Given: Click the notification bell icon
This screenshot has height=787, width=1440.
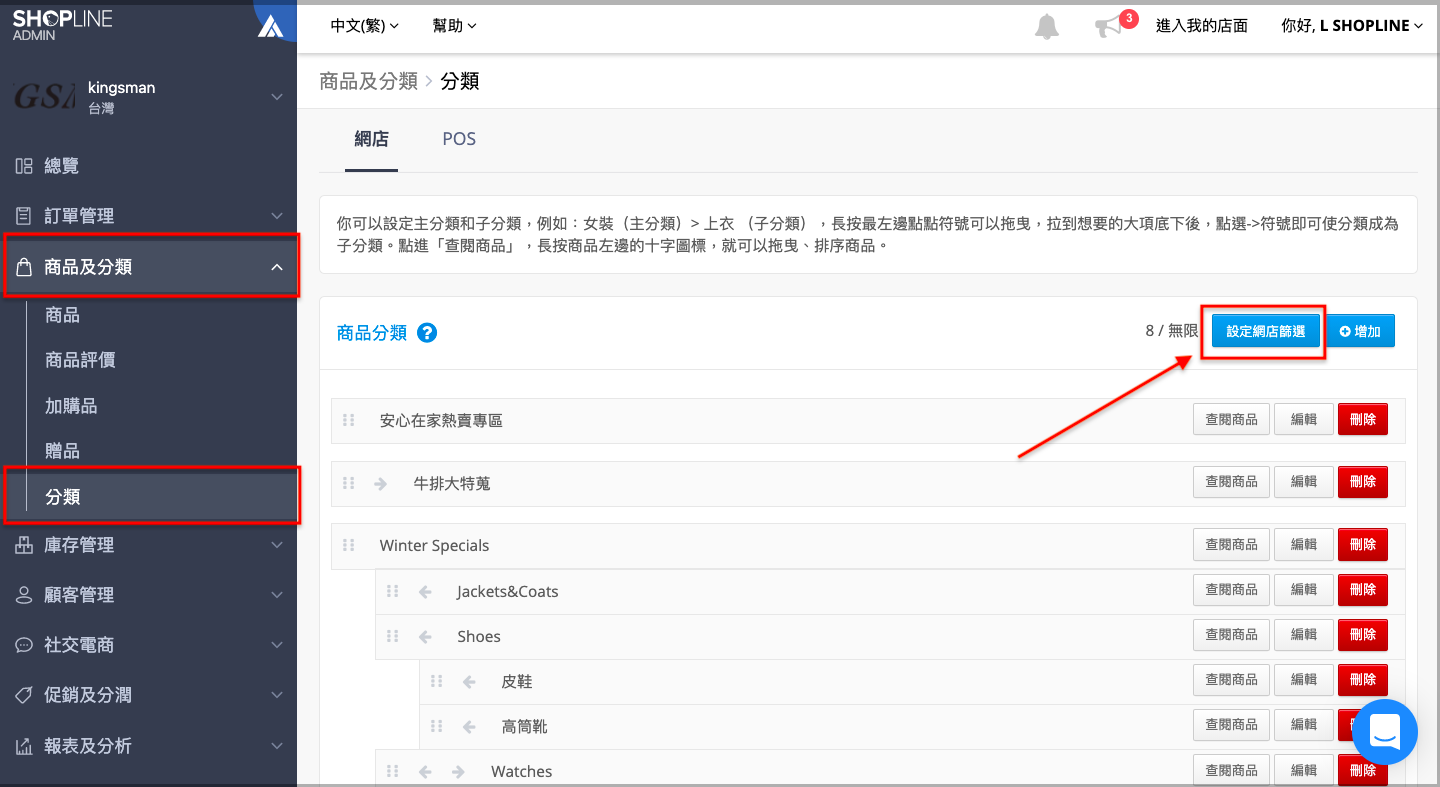Looking at the screenshot, I should point(1046,27).
